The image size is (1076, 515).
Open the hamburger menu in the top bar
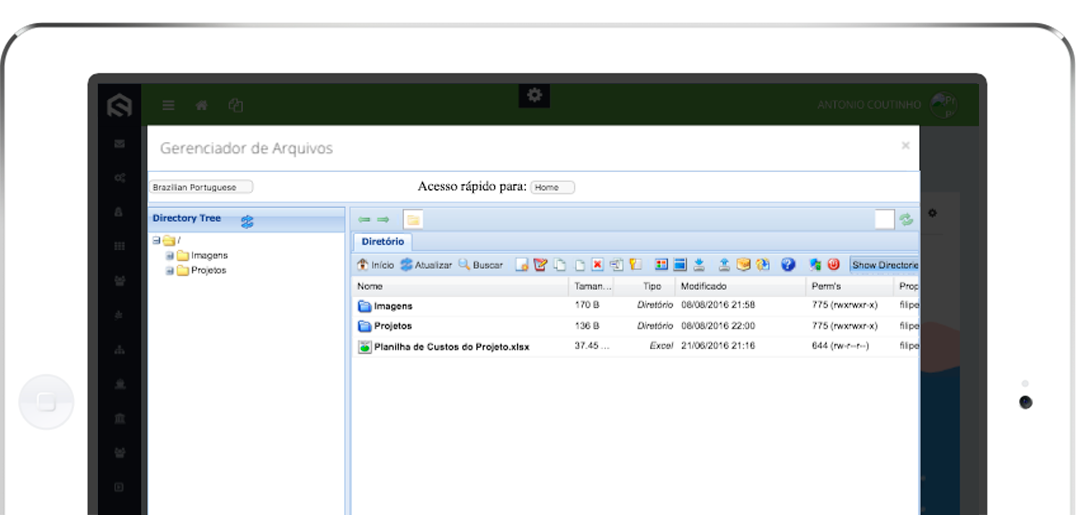point(168,105)
